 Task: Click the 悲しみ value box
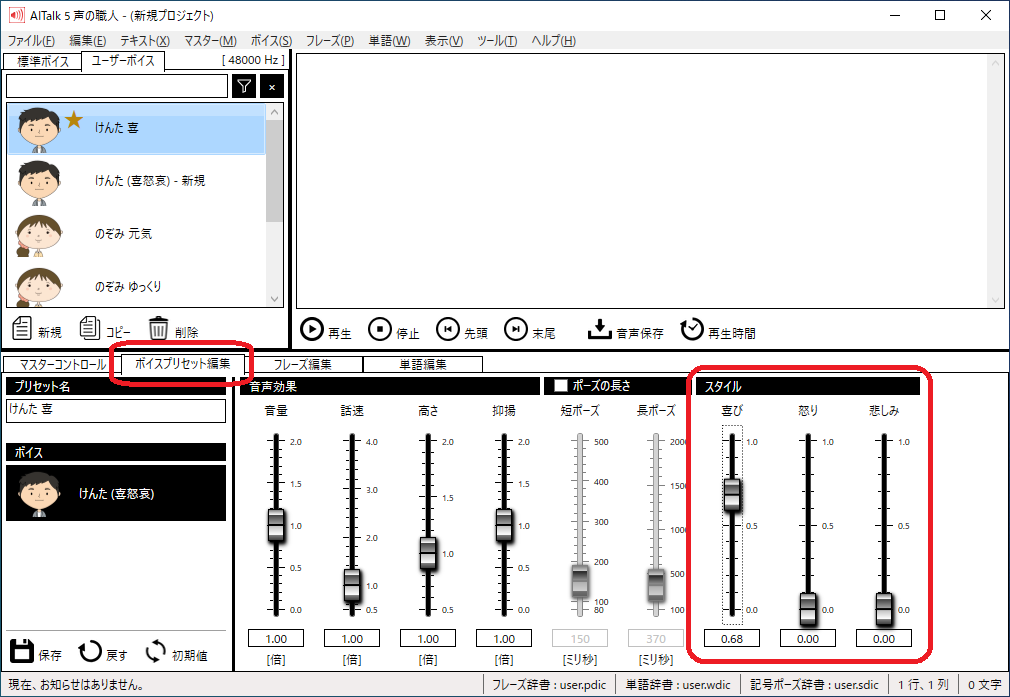coord(884,638)
